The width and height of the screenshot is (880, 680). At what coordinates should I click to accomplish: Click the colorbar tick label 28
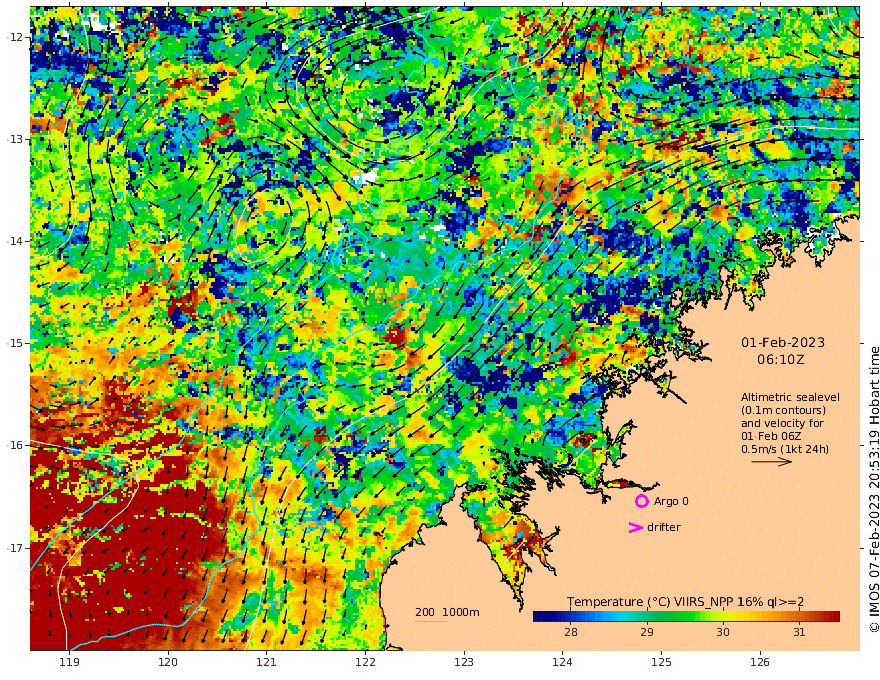coord(571,632)
